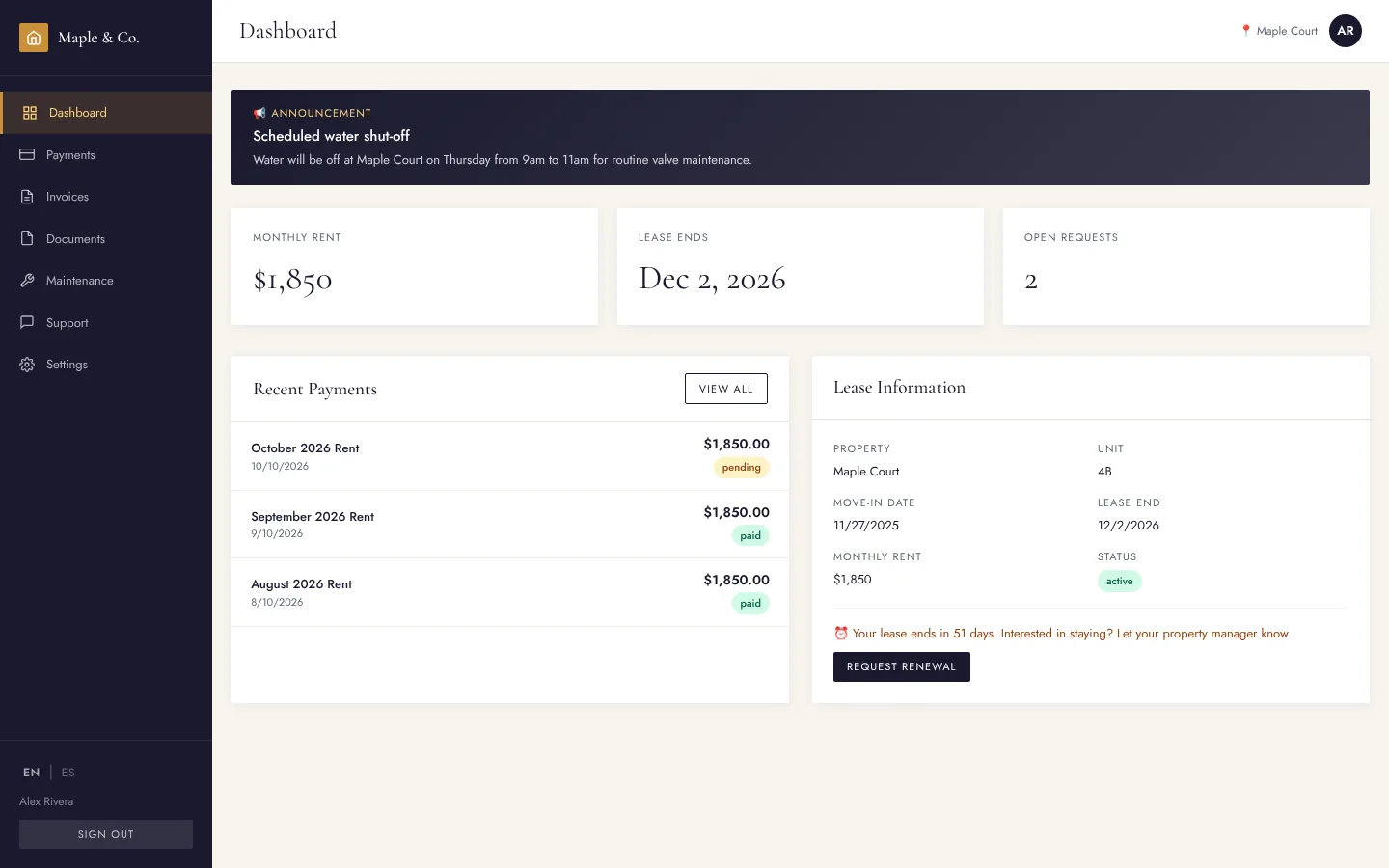Click the Invoices document icon

coord(27,197)
